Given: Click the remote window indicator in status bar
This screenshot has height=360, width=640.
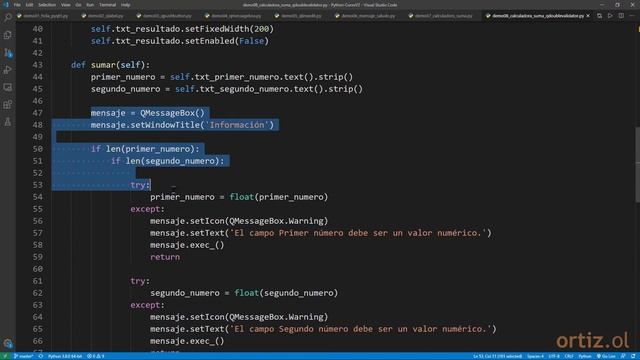Looking at the screenshot, I should click(x=5, y=356).
